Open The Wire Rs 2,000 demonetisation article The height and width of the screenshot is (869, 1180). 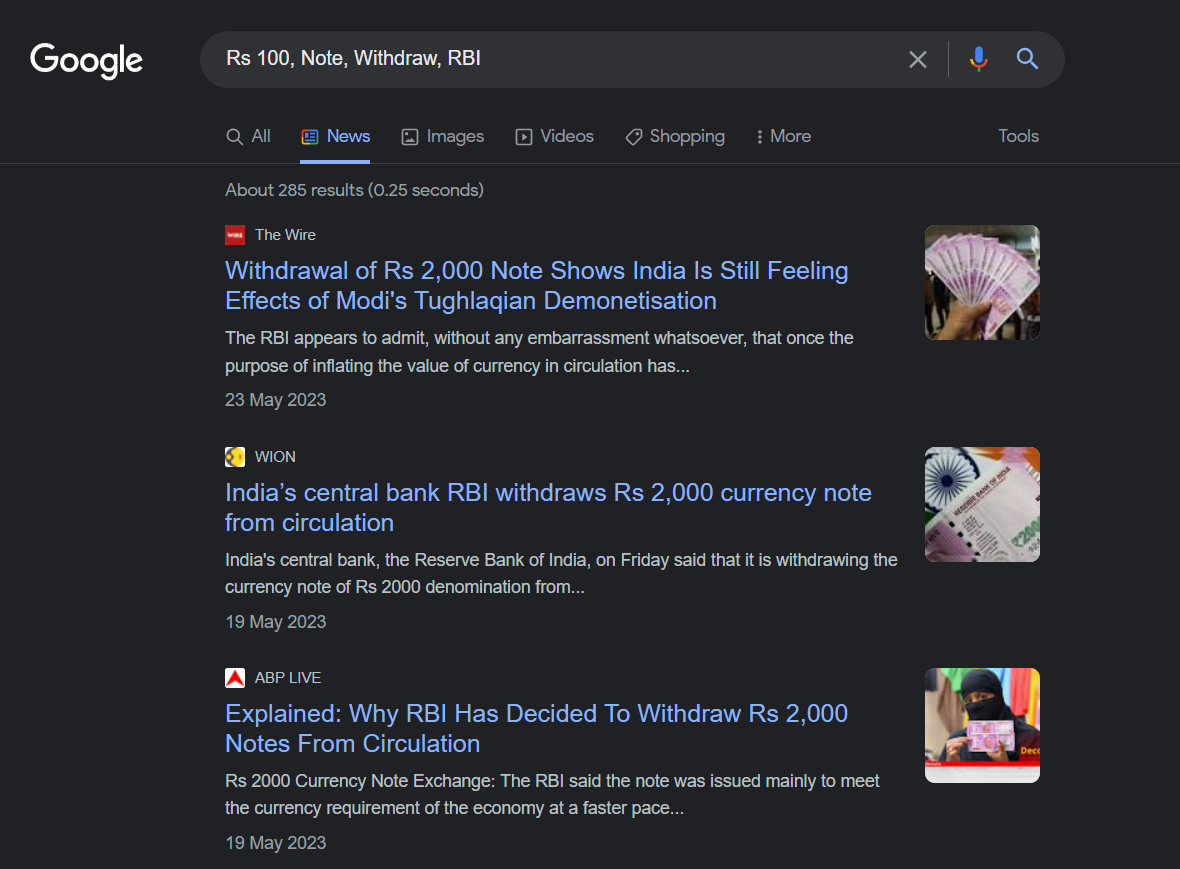[536, 286]
